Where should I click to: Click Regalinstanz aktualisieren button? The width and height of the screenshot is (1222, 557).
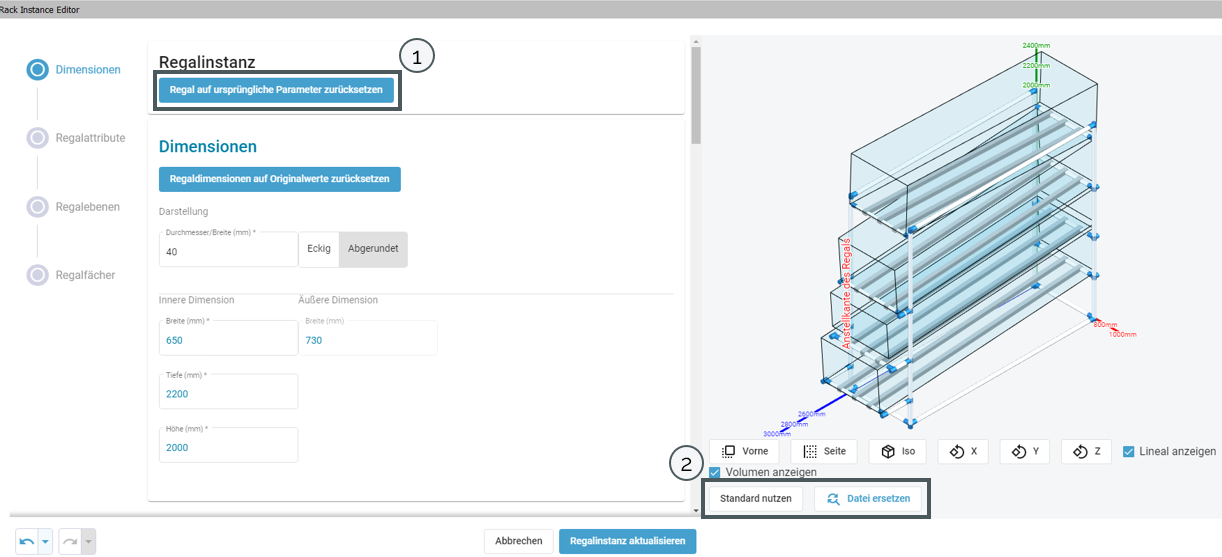click(x=627, y=541)
